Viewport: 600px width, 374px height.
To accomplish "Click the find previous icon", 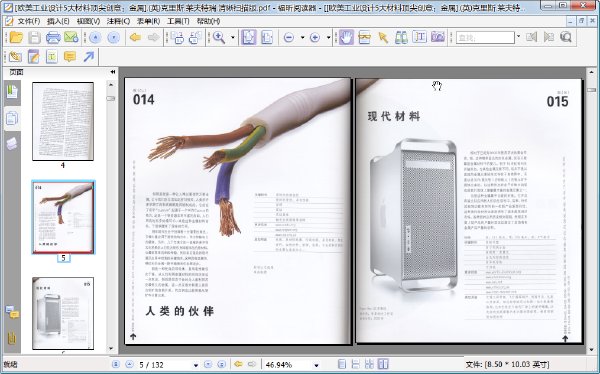I will (531, 37).
